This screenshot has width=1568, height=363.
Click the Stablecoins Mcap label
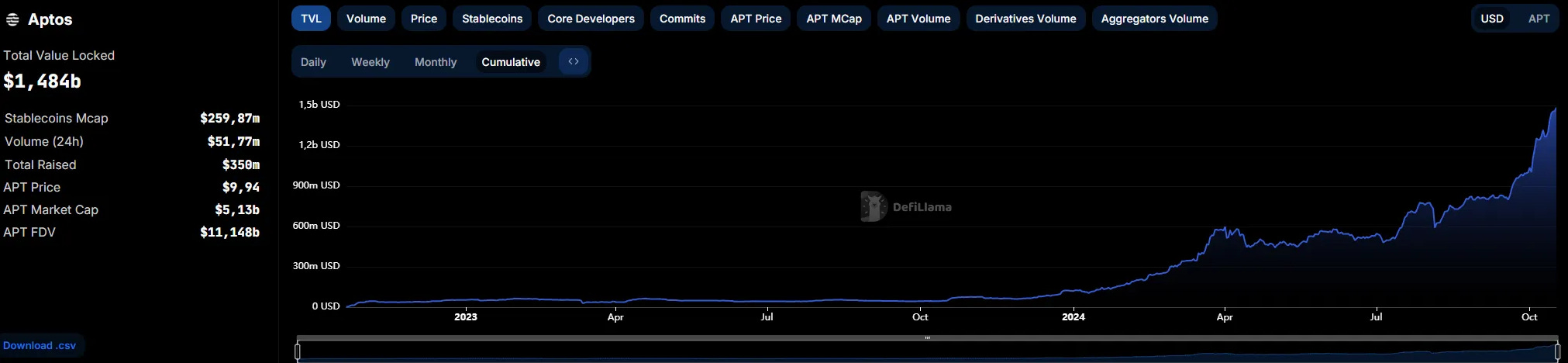(57, 118)
